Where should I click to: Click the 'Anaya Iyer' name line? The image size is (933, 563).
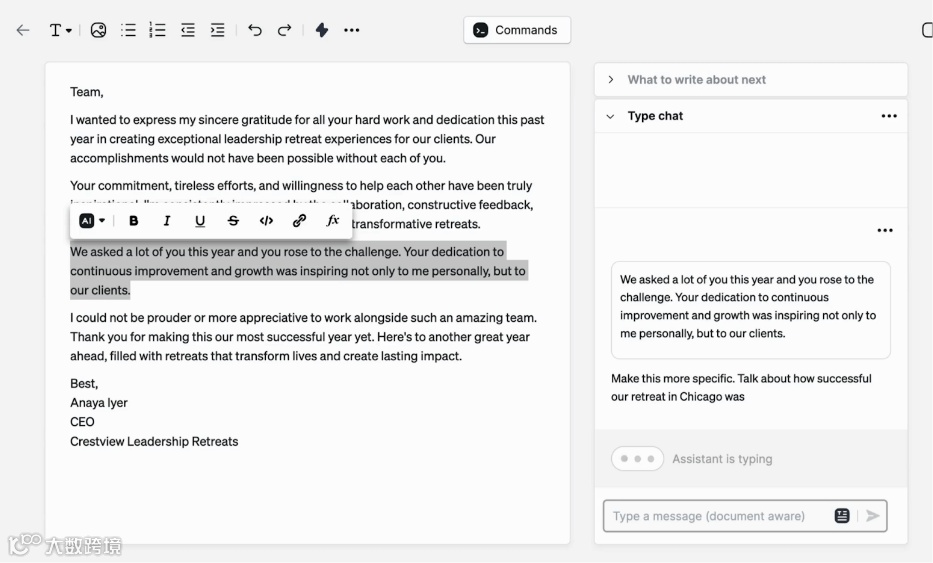pos(99,403)
